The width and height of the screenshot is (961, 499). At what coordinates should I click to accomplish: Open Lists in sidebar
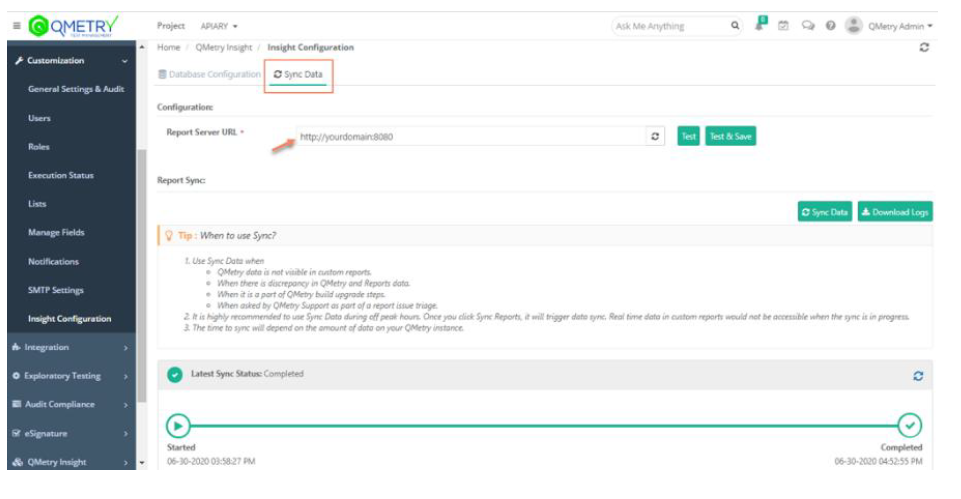[37, 204]
